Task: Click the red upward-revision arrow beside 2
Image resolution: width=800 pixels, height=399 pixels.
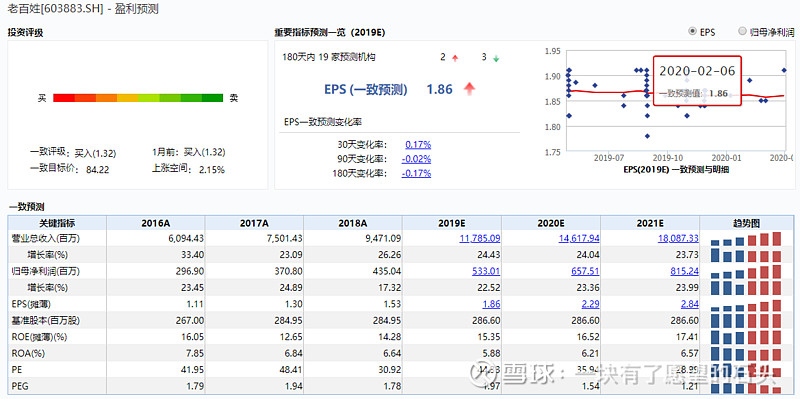Action: coord(455,58)
